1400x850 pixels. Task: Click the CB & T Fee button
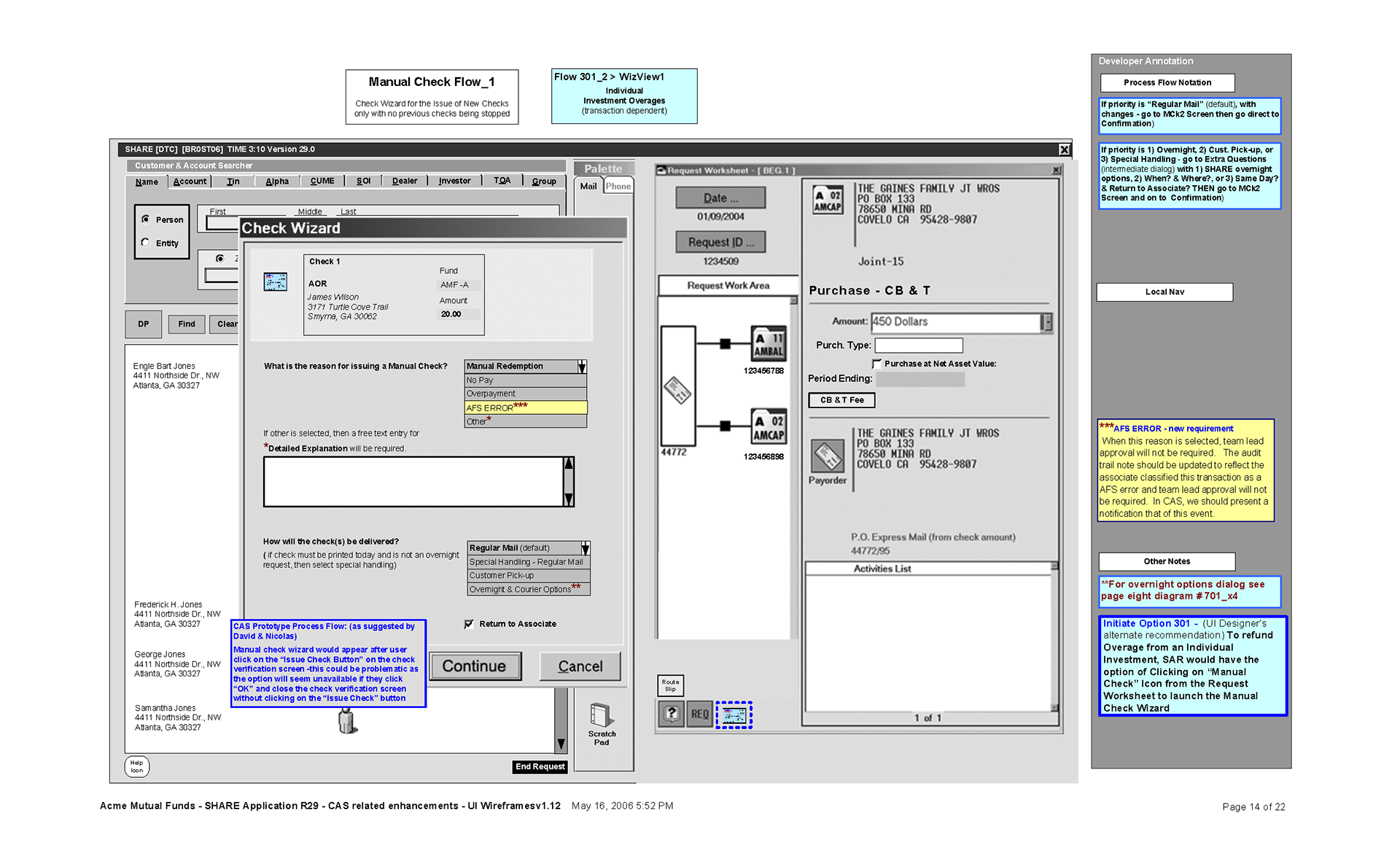pyautogui.click(x=841, y=400)
